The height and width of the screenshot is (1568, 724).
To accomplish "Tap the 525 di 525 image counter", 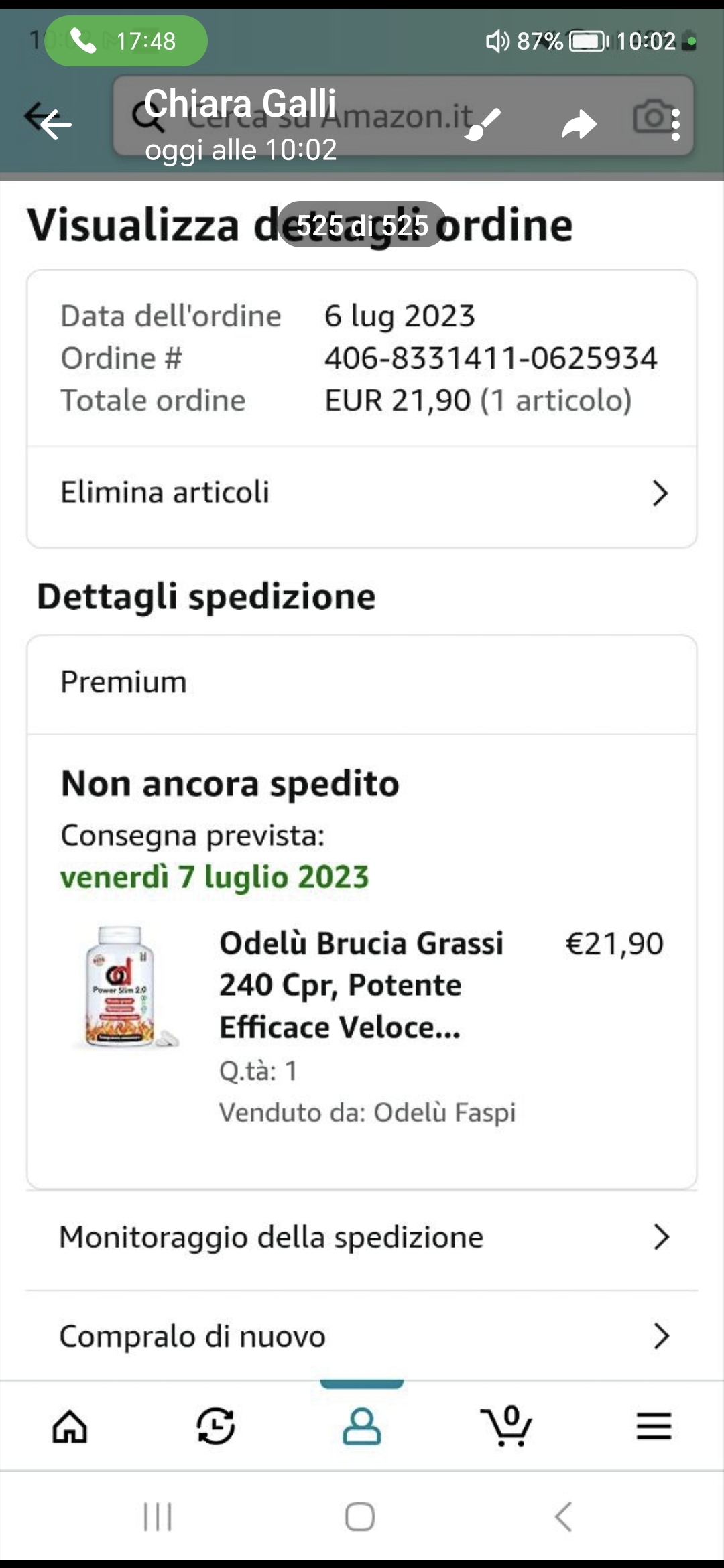I will (362, 225).
